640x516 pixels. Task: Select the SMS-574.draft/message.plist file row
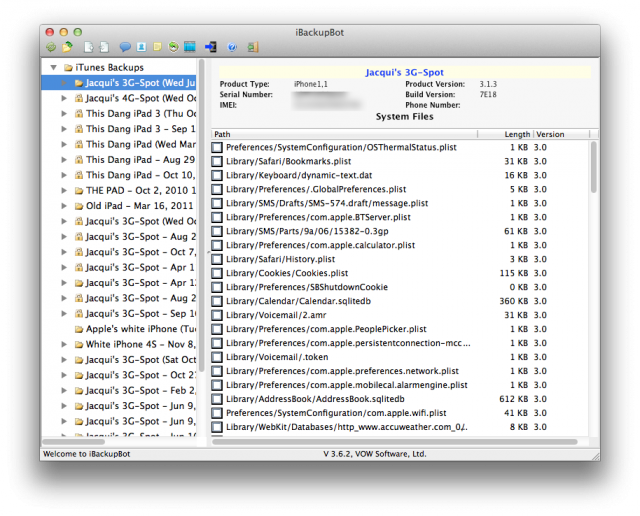(x=400, y=203)
